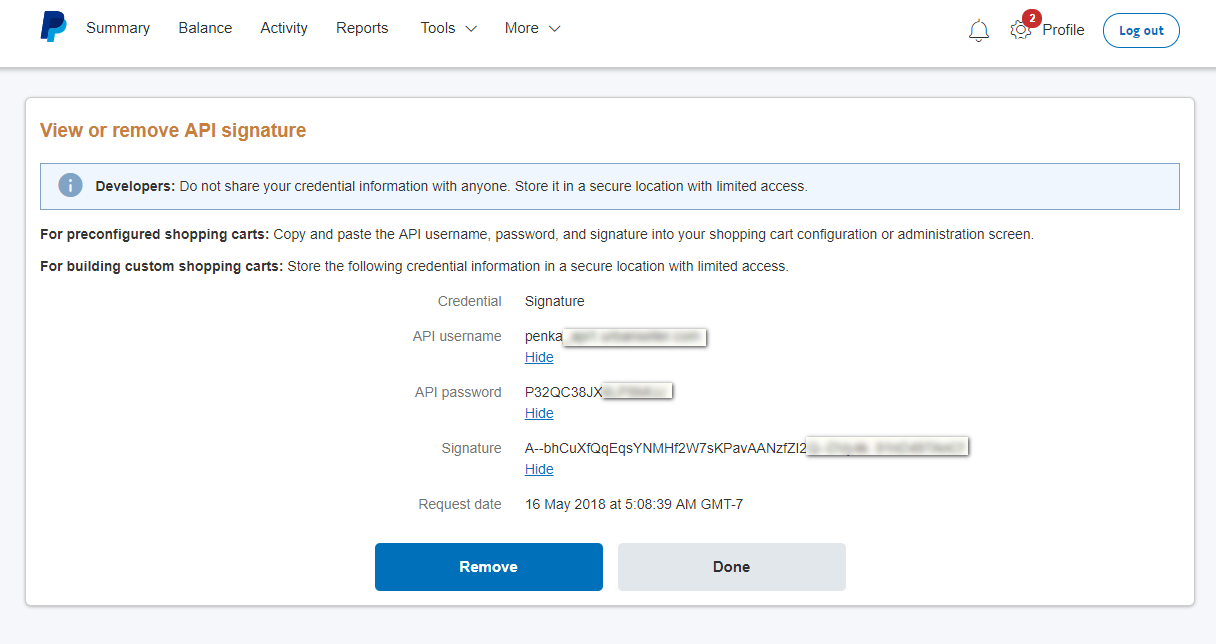Viewport: 1216px width, 644px height.
Task: Click the info icon in Developers notice
Action: click(x=70, y=186)
